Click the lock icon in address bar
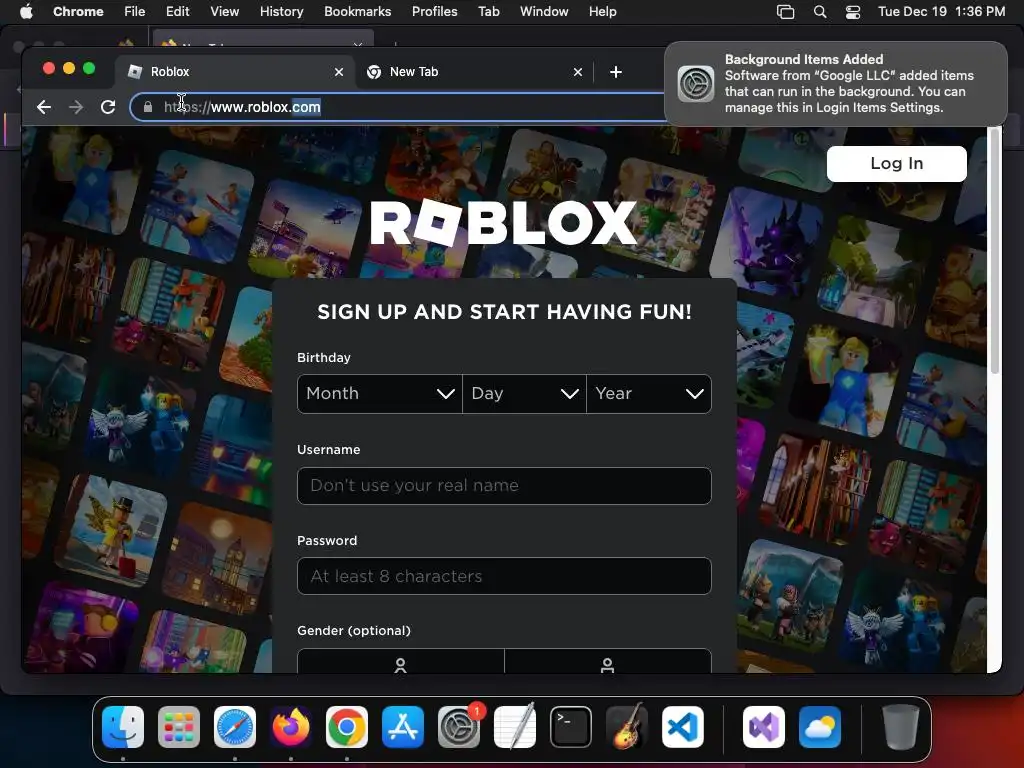The image size is (1024, 768). click(148, 107)
